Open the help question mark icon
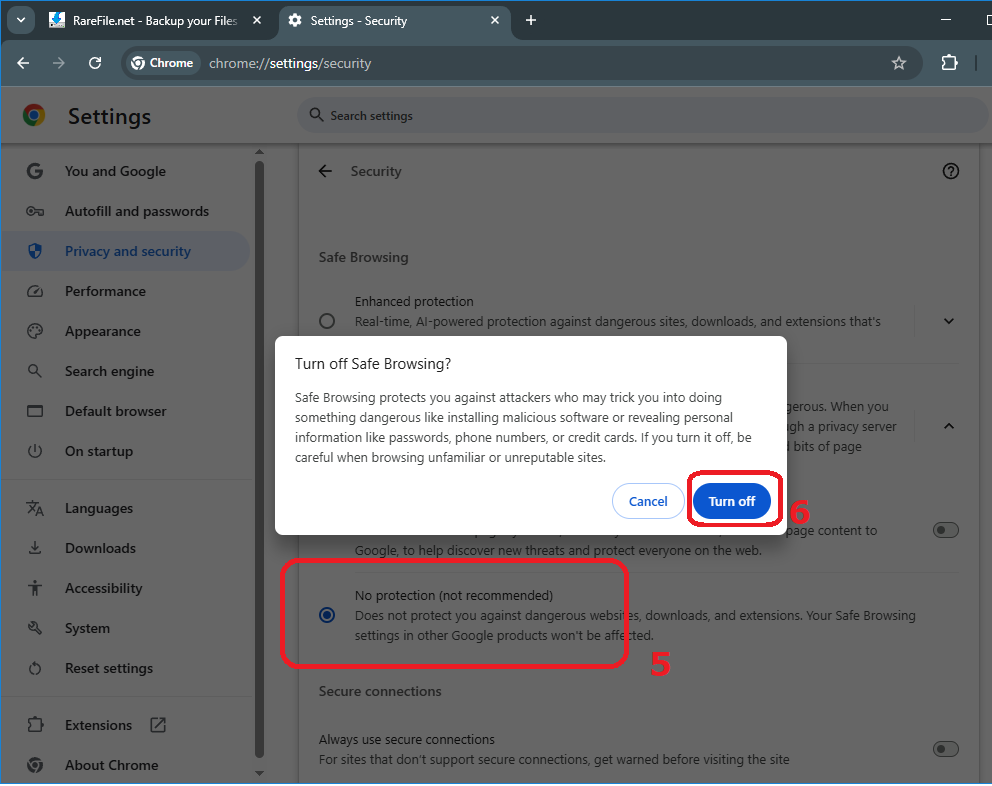992x786 pixels. point(950,171)
